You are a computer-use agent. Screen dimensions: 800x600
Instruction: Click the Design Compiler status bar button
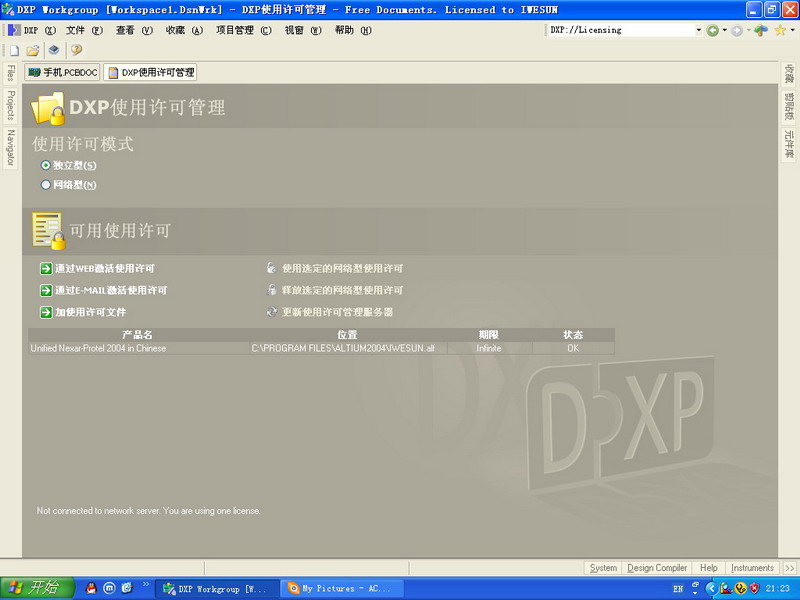[657, 568]
